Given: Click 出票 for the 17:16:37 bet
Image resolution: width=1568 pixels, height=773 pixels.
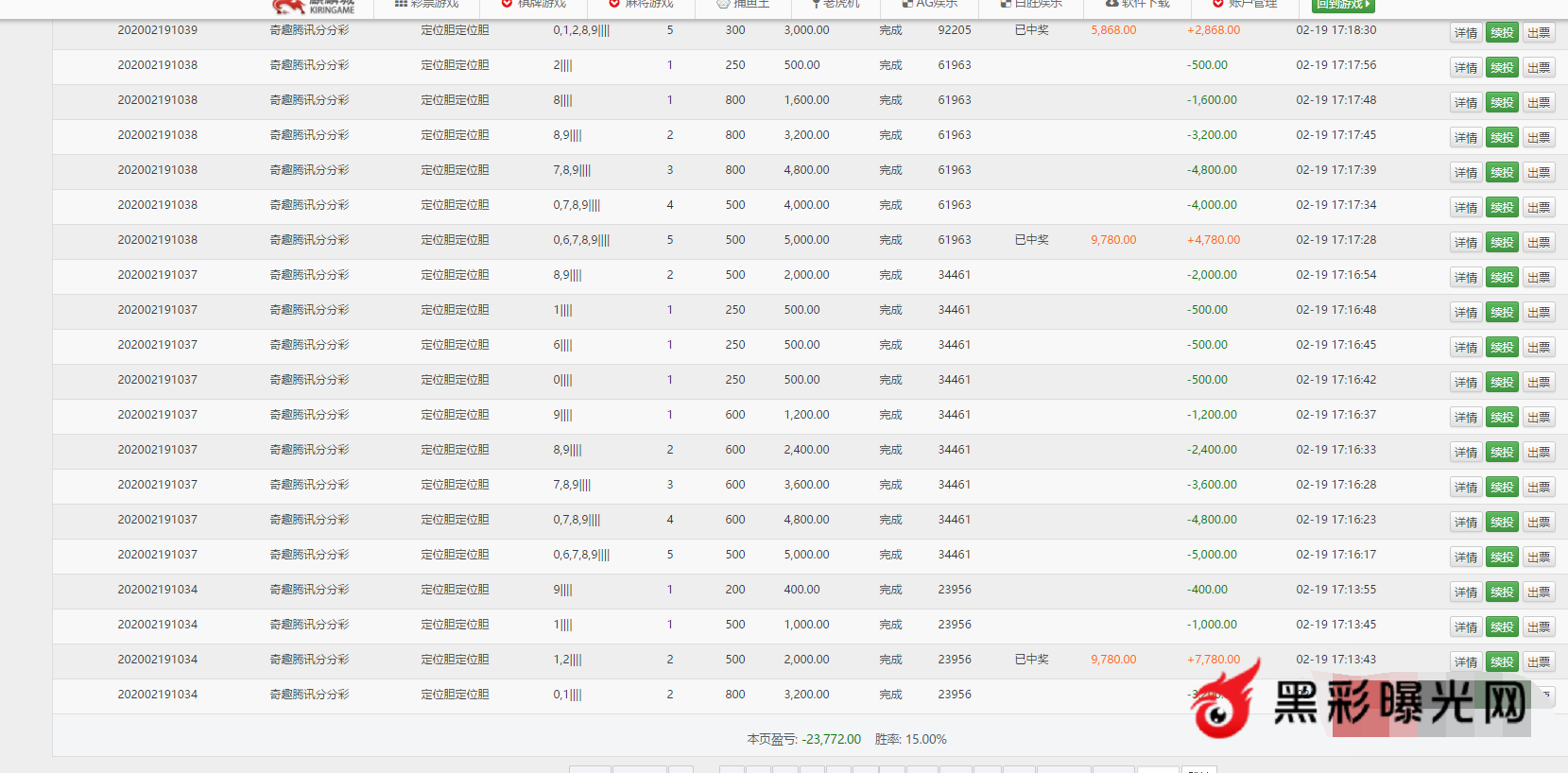Looking at the screenshot, I should [1539, 418].
